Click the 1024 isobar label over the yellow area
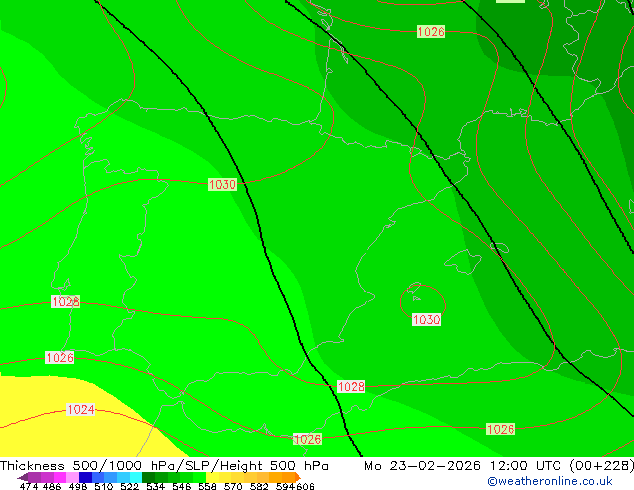Image resolution: width=634 pixels, height=490 pixels. pos(81,410)
